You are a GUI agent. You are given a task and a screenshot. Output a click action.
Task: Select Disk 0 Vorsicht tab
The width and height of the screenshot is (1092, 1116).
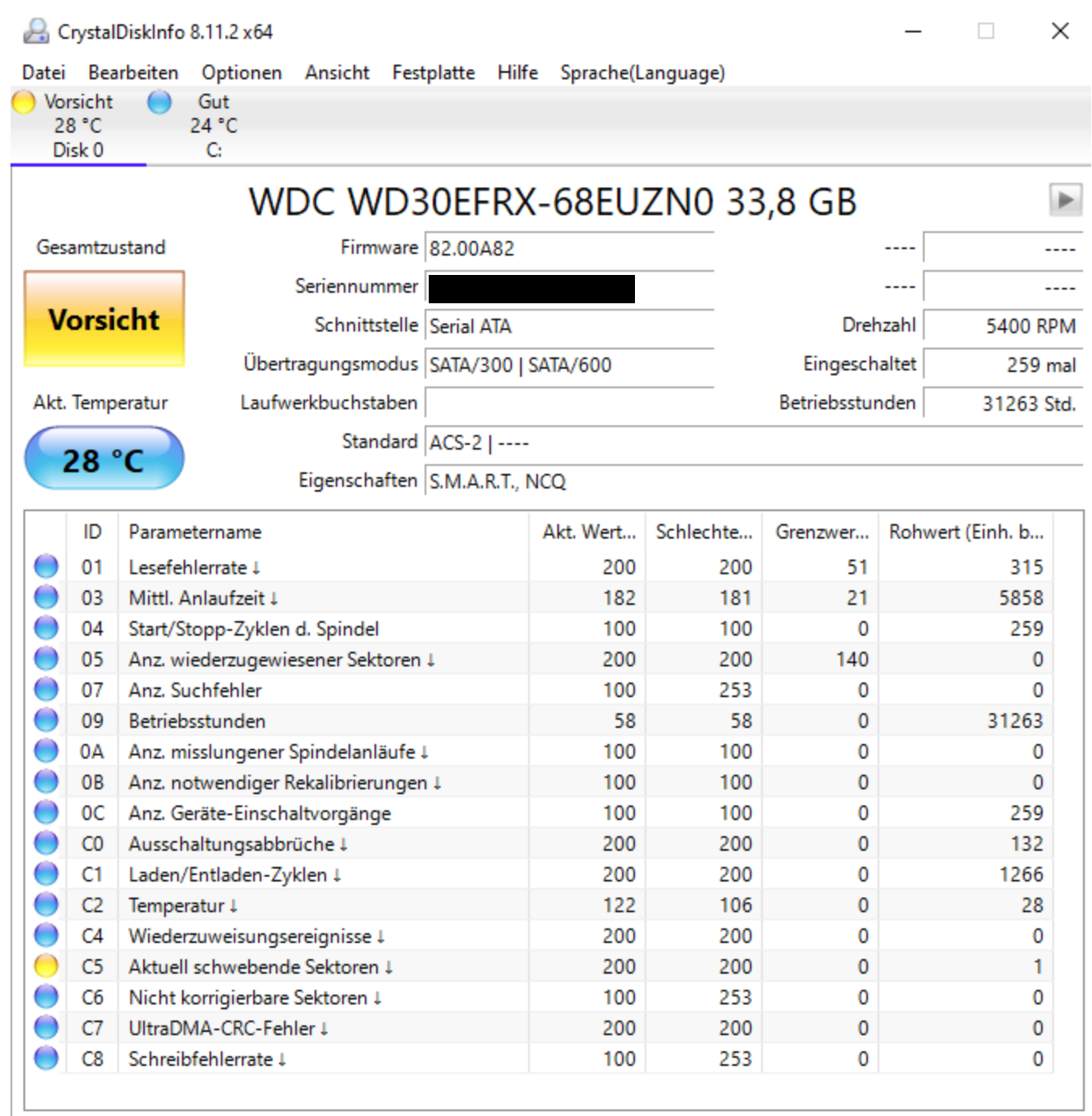coord(78,125)
